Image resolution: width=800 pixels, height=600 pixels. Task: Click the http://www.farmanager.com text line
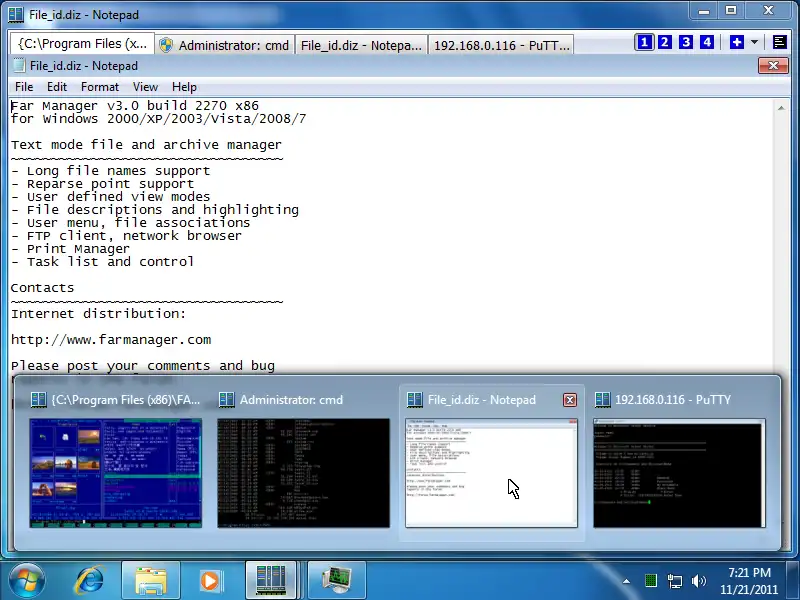111,340
